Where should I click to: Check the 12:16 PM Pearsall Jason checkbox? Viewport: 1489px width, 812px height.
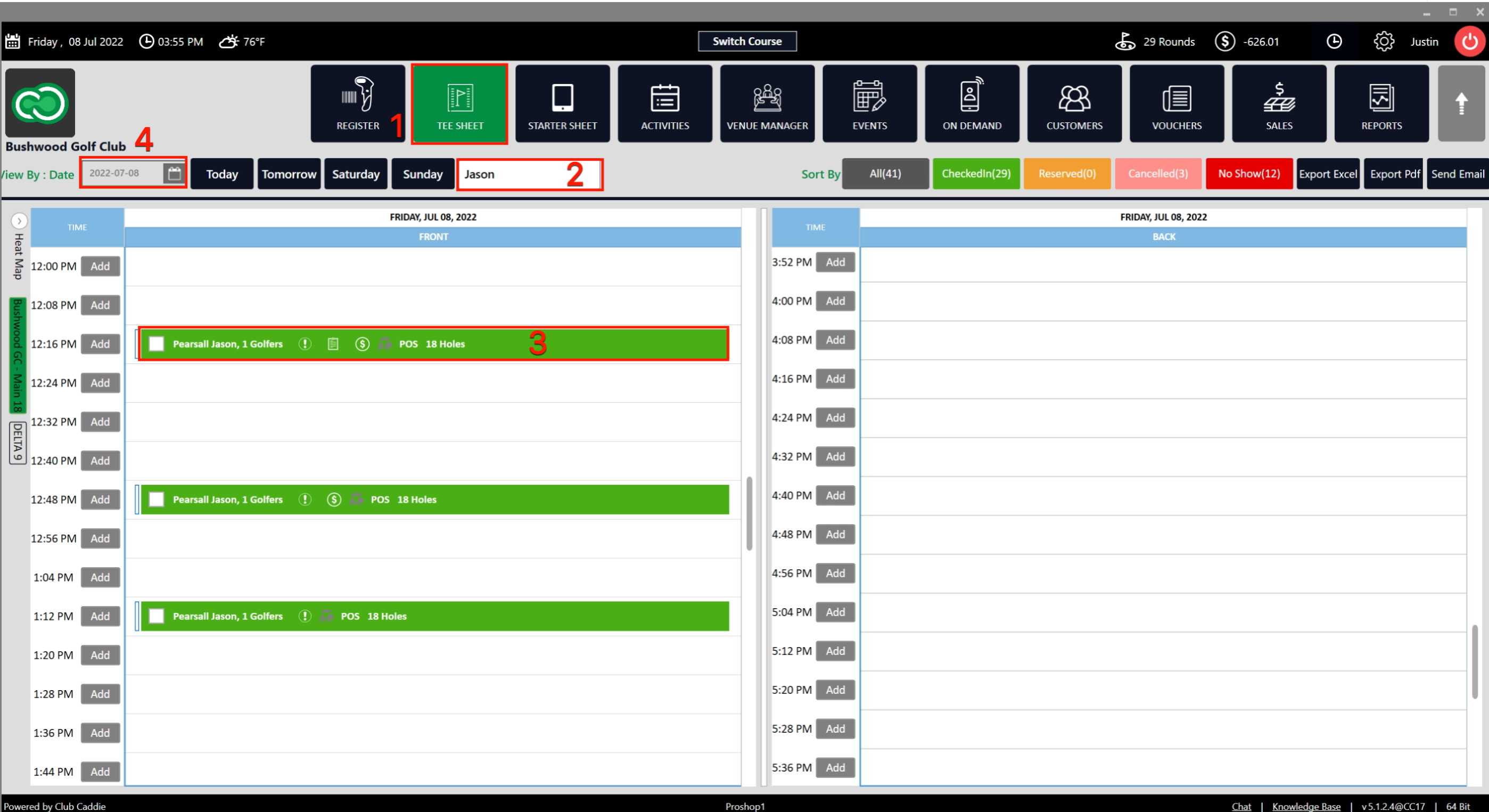(156, 344)
